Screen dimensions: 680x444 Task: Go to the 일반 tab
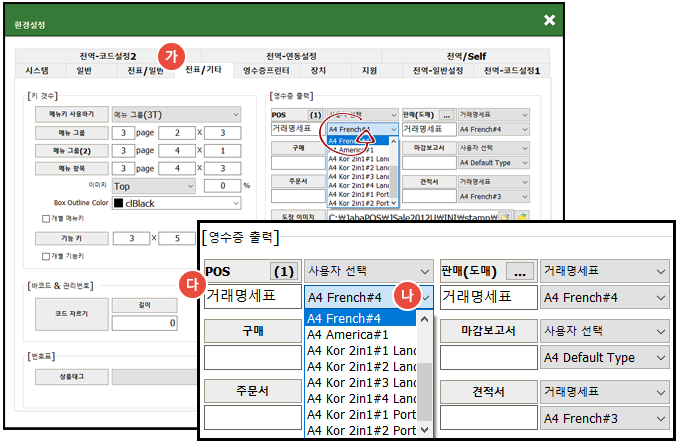coord(84,71)
